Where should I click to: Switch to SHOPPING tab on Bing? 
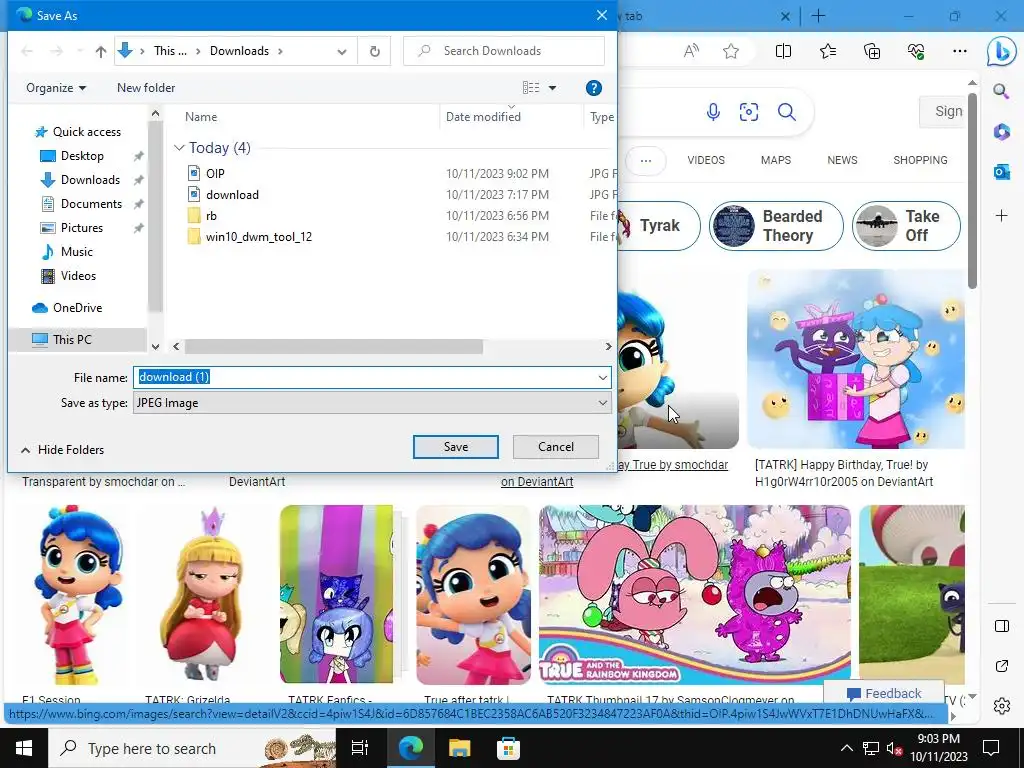click(x=920, y=160)
